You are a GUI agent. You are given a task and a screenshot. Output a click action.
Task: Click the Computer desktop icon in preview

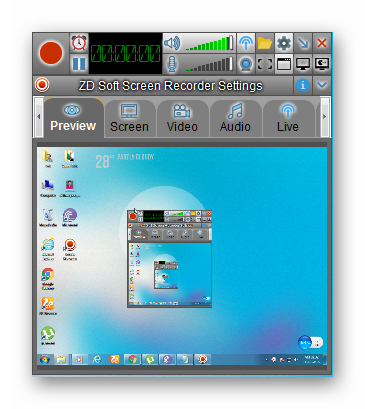(48, 188)
